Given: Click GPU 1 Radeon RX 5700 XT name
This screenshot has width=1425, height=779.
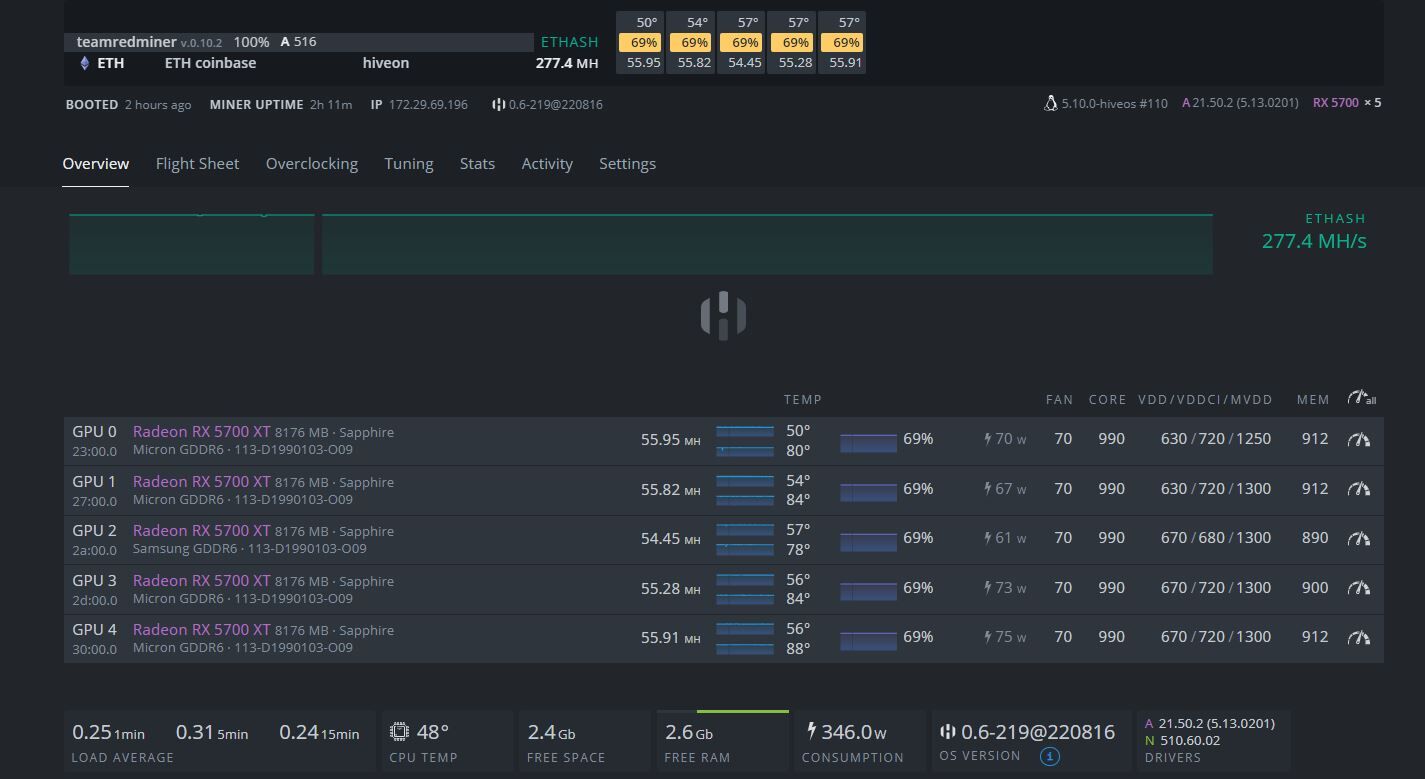Looking at the screenshot, I should coord(202,482).
